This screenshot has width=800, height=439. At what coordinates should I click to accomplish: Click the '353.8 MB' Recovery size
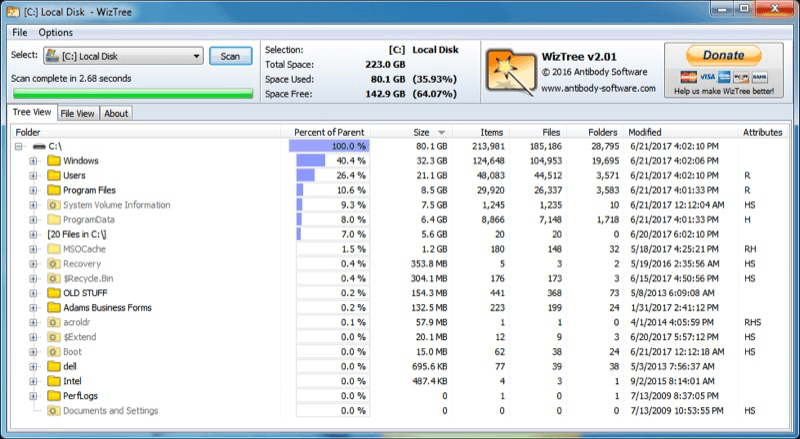pos(429,264)
